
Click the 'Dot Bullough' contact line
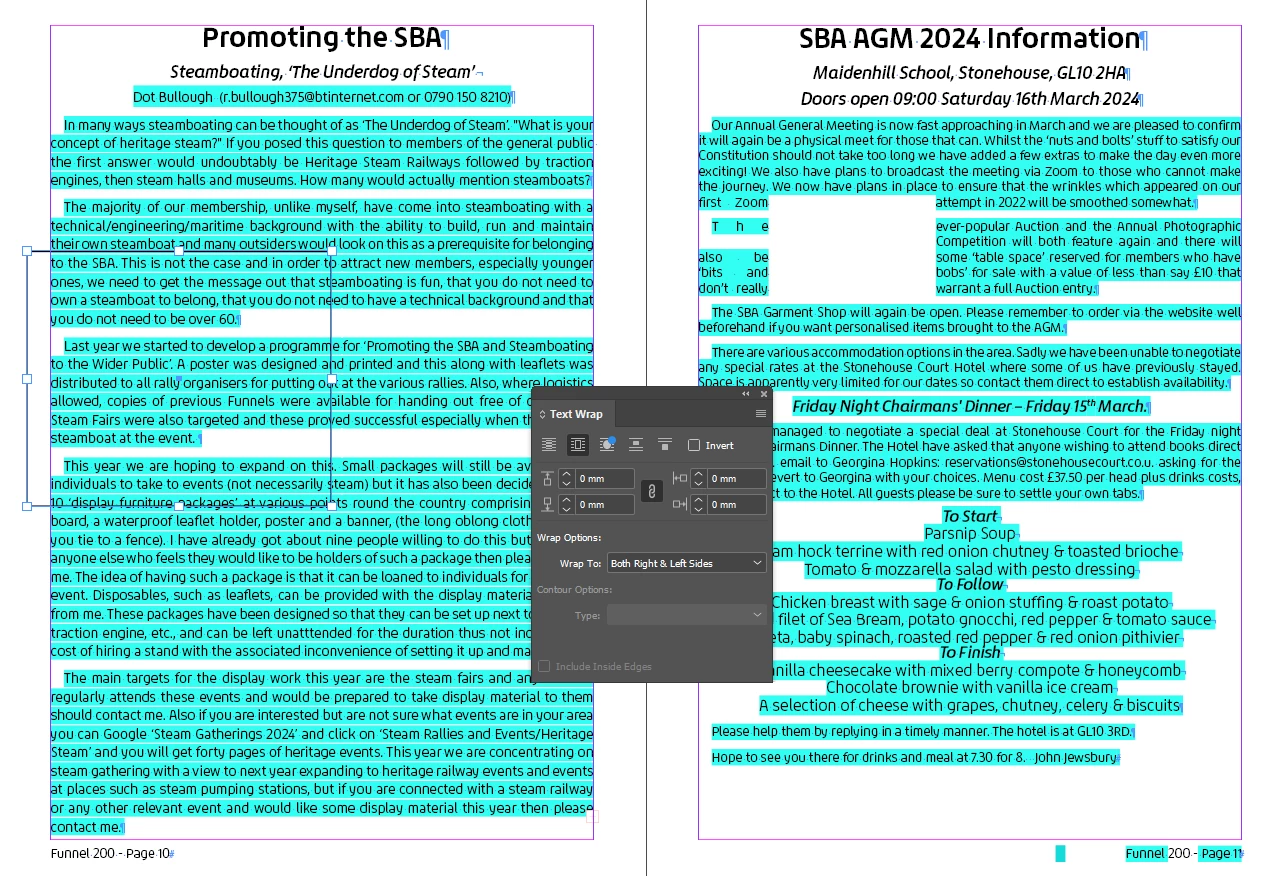[x=322, y=97]
